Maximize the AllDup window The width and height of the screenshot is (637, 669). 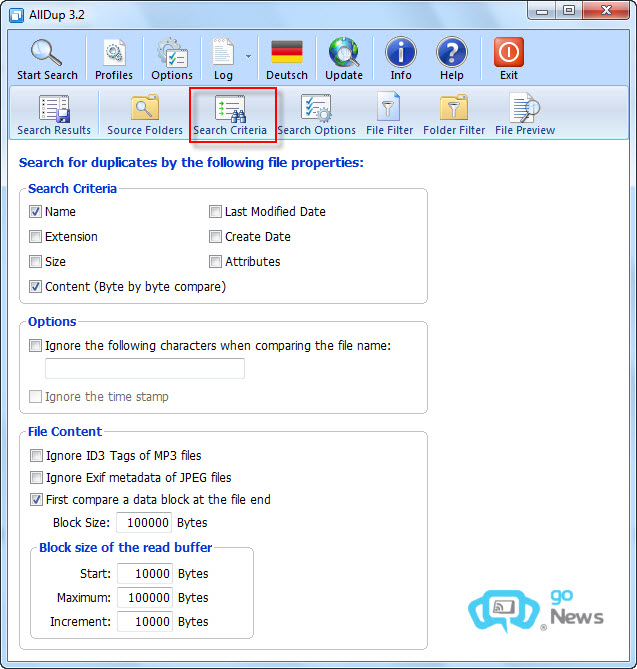tap(569, 11)
